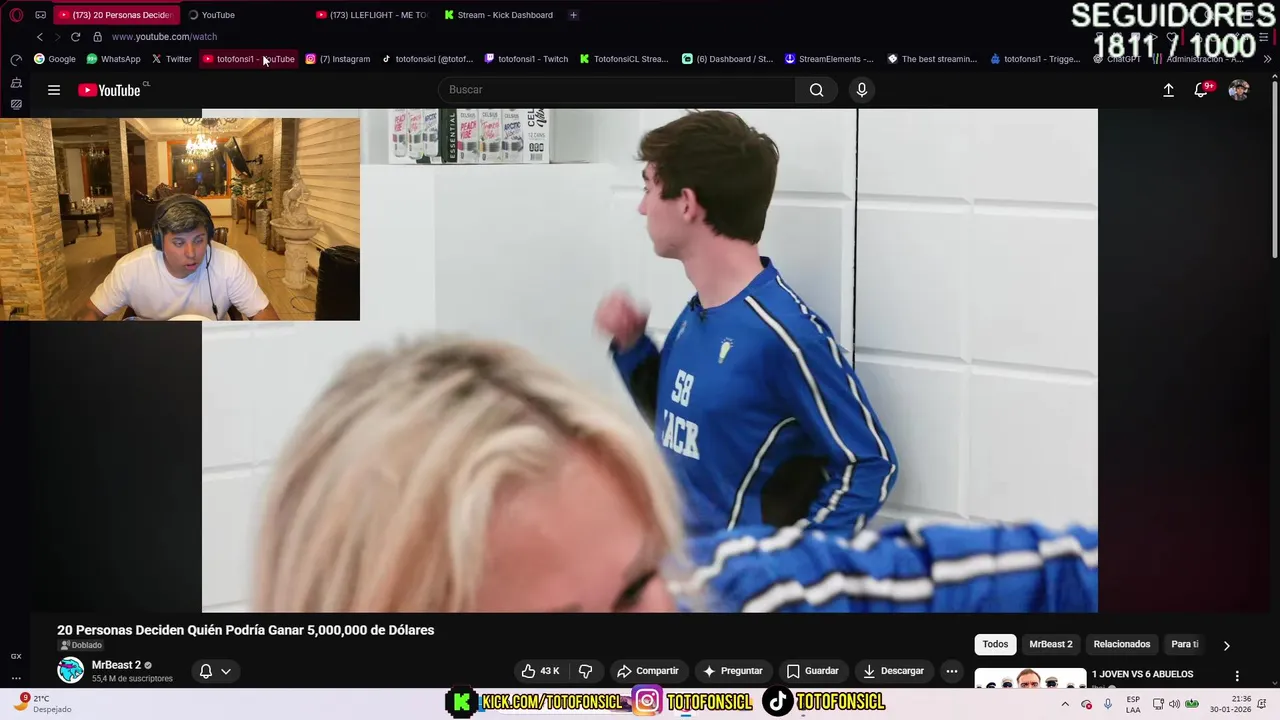Image resolution: width=1280 pixels, height=720 pixels.
Task: Click the Descargar download button
Action: click(893, 671)
